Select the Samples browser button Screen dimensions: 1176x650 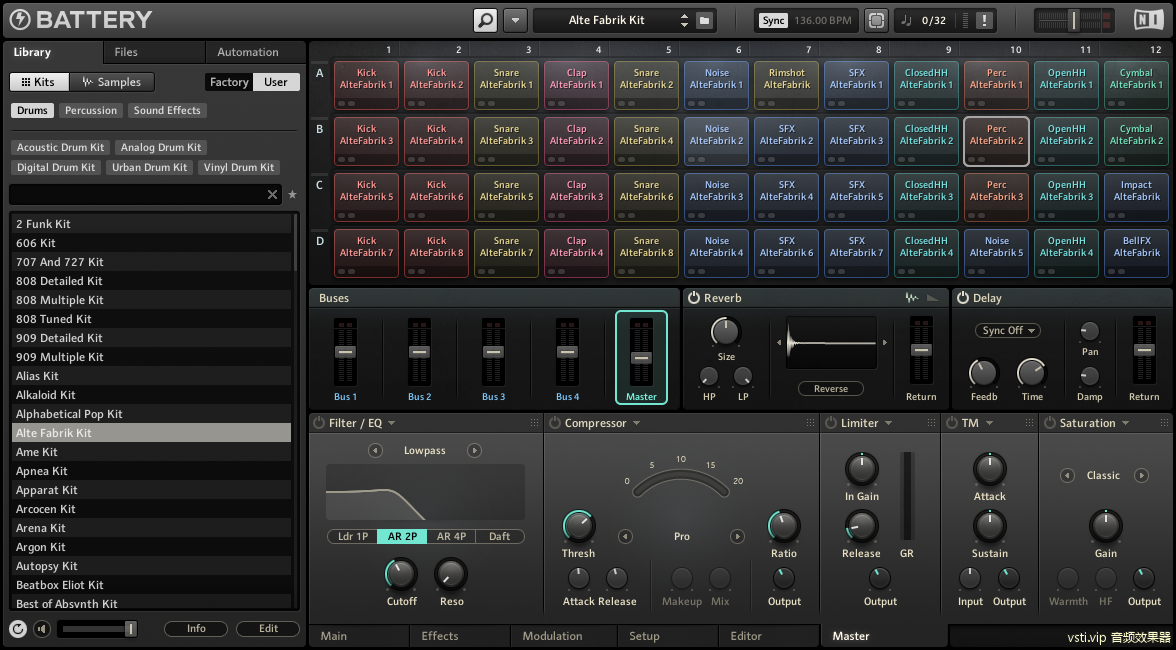(112, 82)
